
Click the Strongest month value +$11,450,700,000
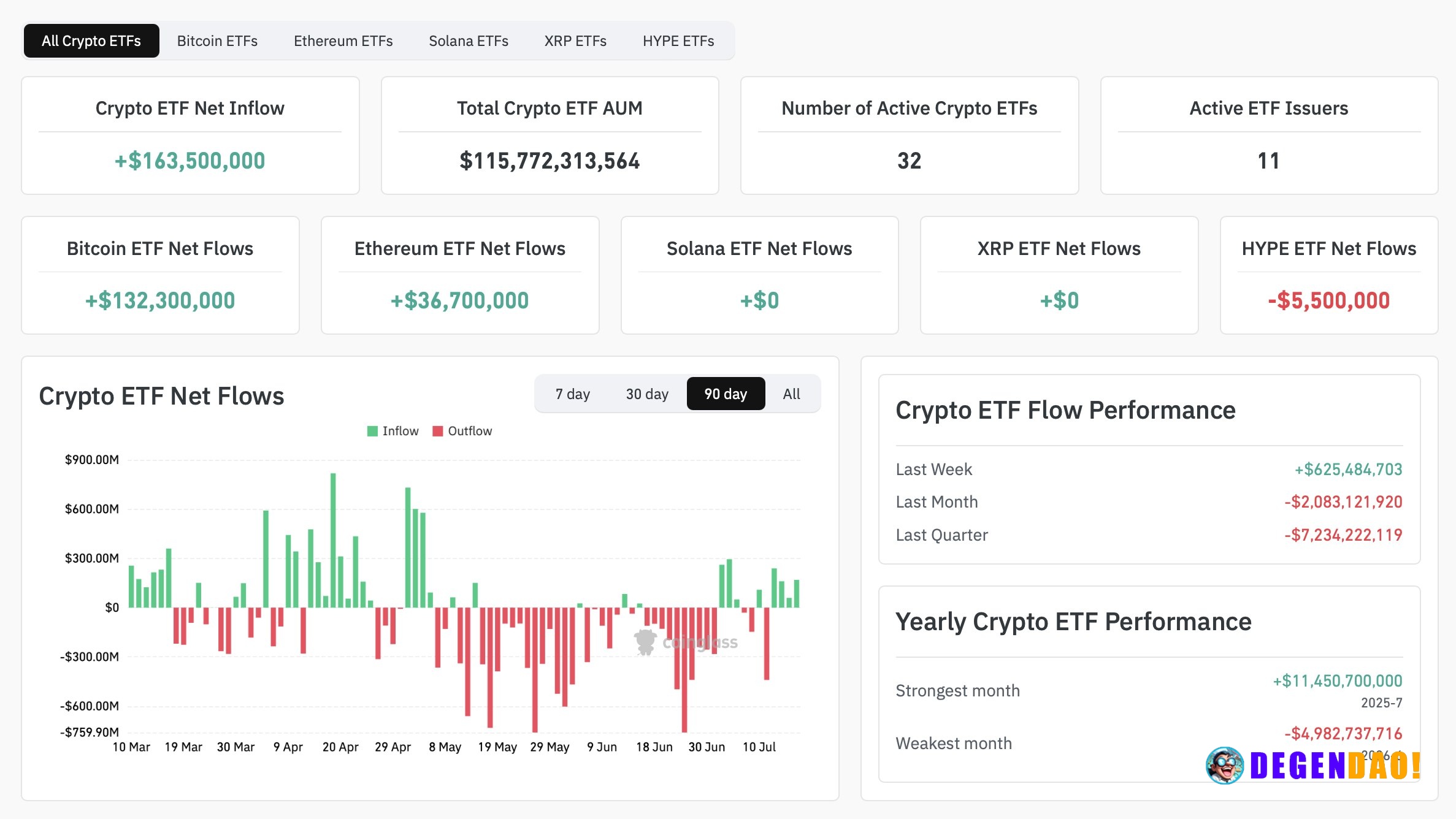1338,681
